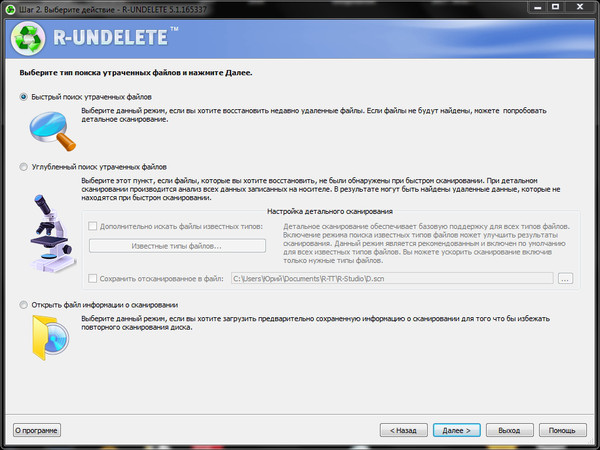Enable 'Дополнительно искать файлы известных типов' checkbox
600x450 pixels.
tap(93, 226)
